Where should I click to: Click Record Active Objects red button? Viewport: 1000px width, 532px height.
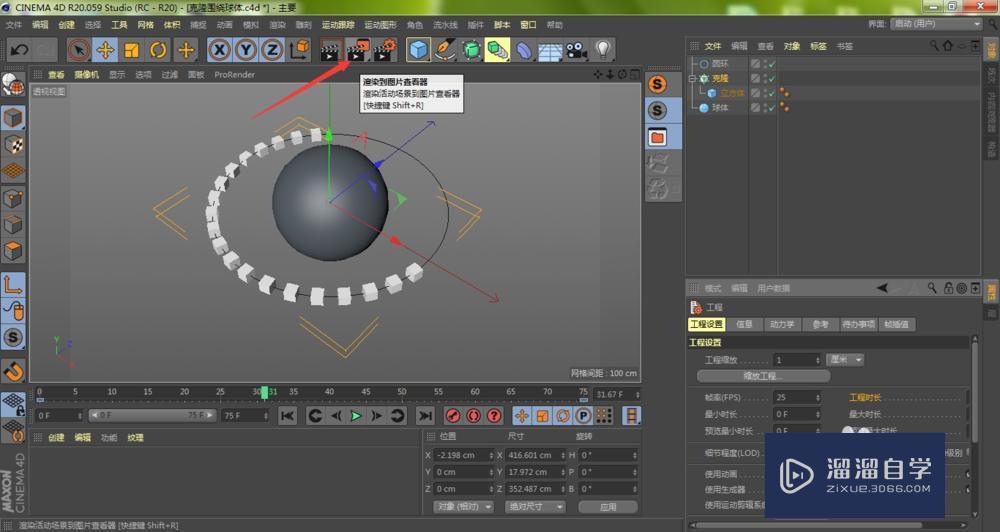click(453, 416)
